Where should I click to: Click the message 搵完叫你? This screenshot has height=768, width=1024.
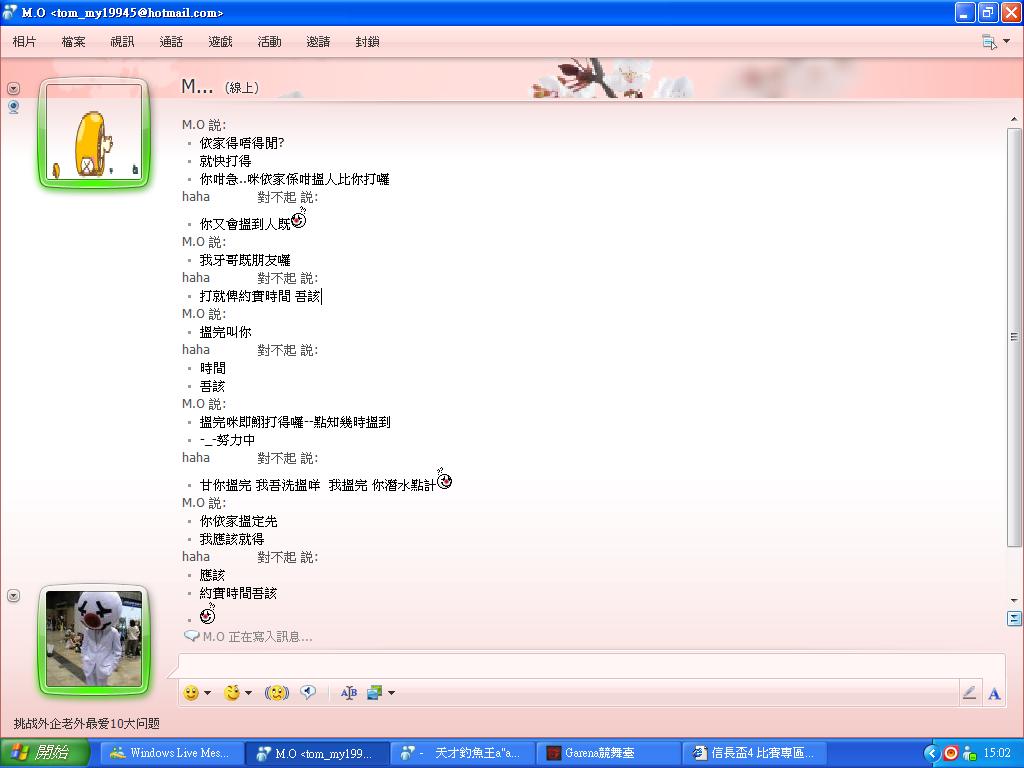[225, 332]
